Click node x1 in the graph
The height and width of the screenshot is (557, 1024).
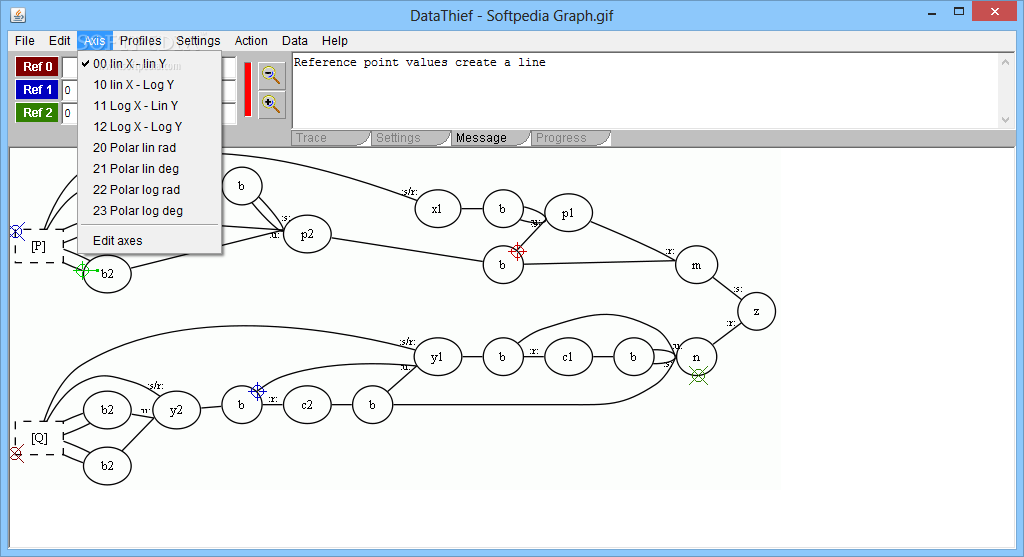coord(437,209)
